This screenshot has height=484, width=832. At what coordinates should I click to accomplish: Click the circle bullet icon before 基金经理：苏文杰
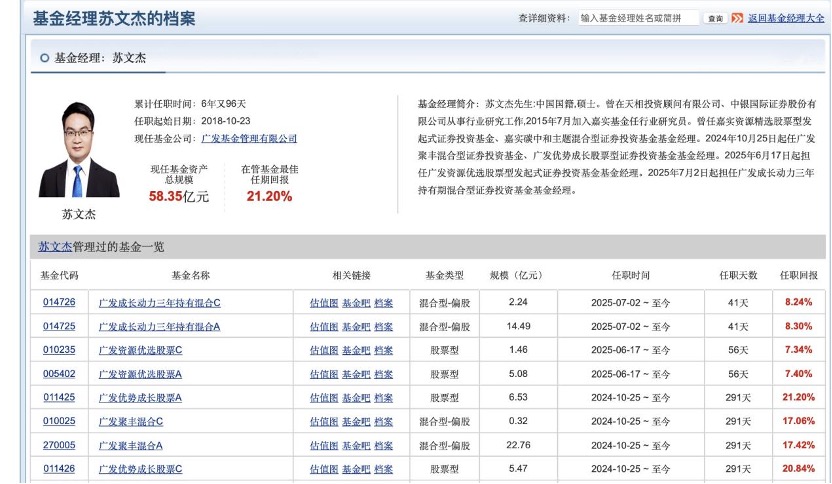pyautogui.click(x=44, y=58)
